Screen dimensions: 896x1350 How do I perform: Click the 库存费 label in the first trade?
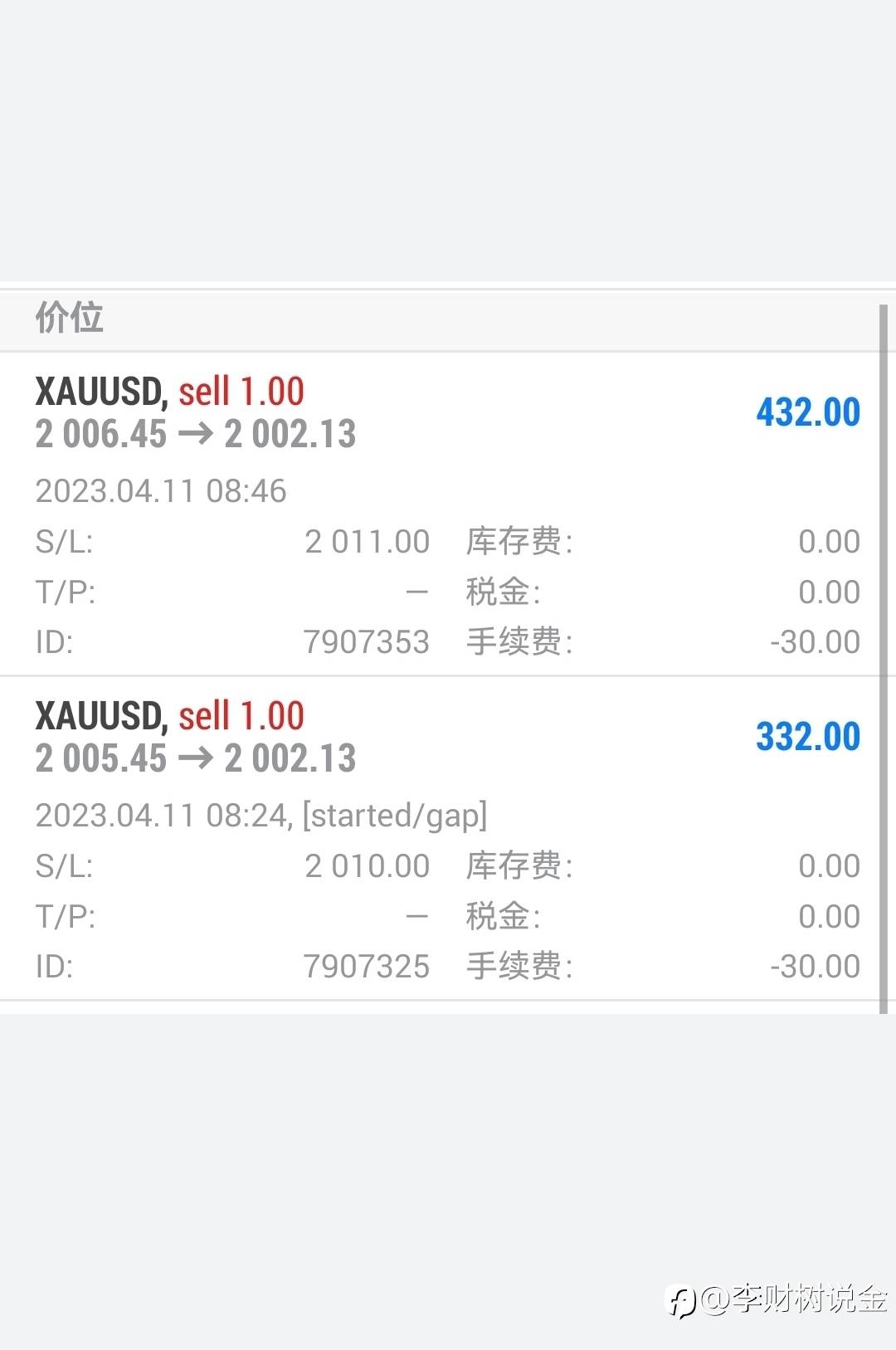519,542
